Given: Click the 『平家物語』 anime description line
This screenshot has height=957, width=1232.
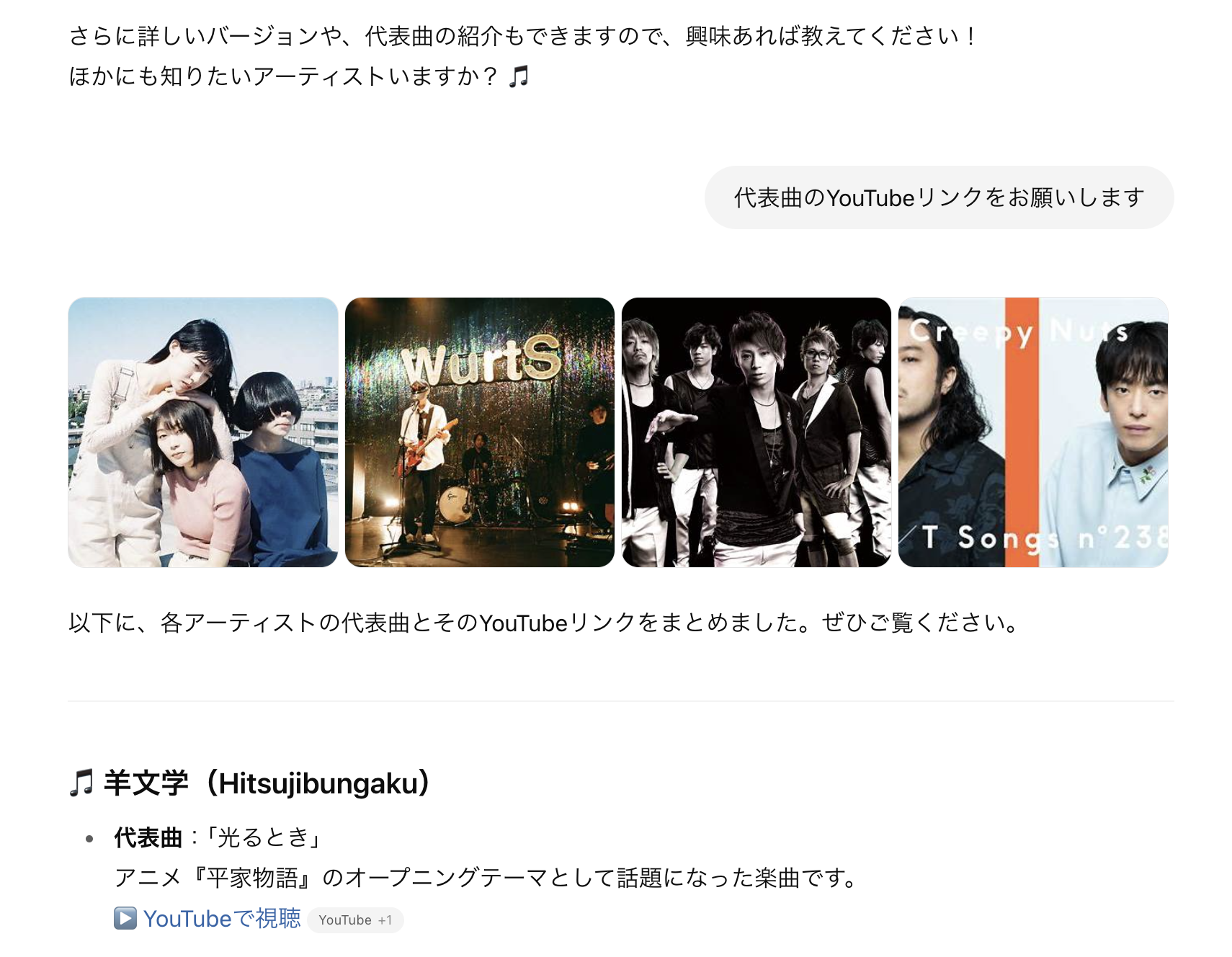Looking at the screenshot, I should 487,878.
